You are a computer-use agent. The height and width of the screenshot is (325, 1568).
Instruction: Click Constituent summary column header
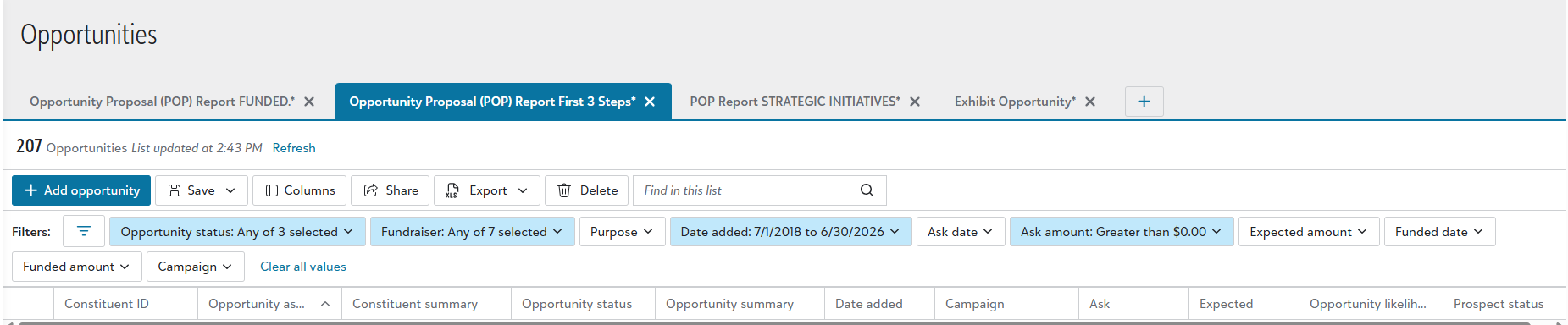coord(426,304)
